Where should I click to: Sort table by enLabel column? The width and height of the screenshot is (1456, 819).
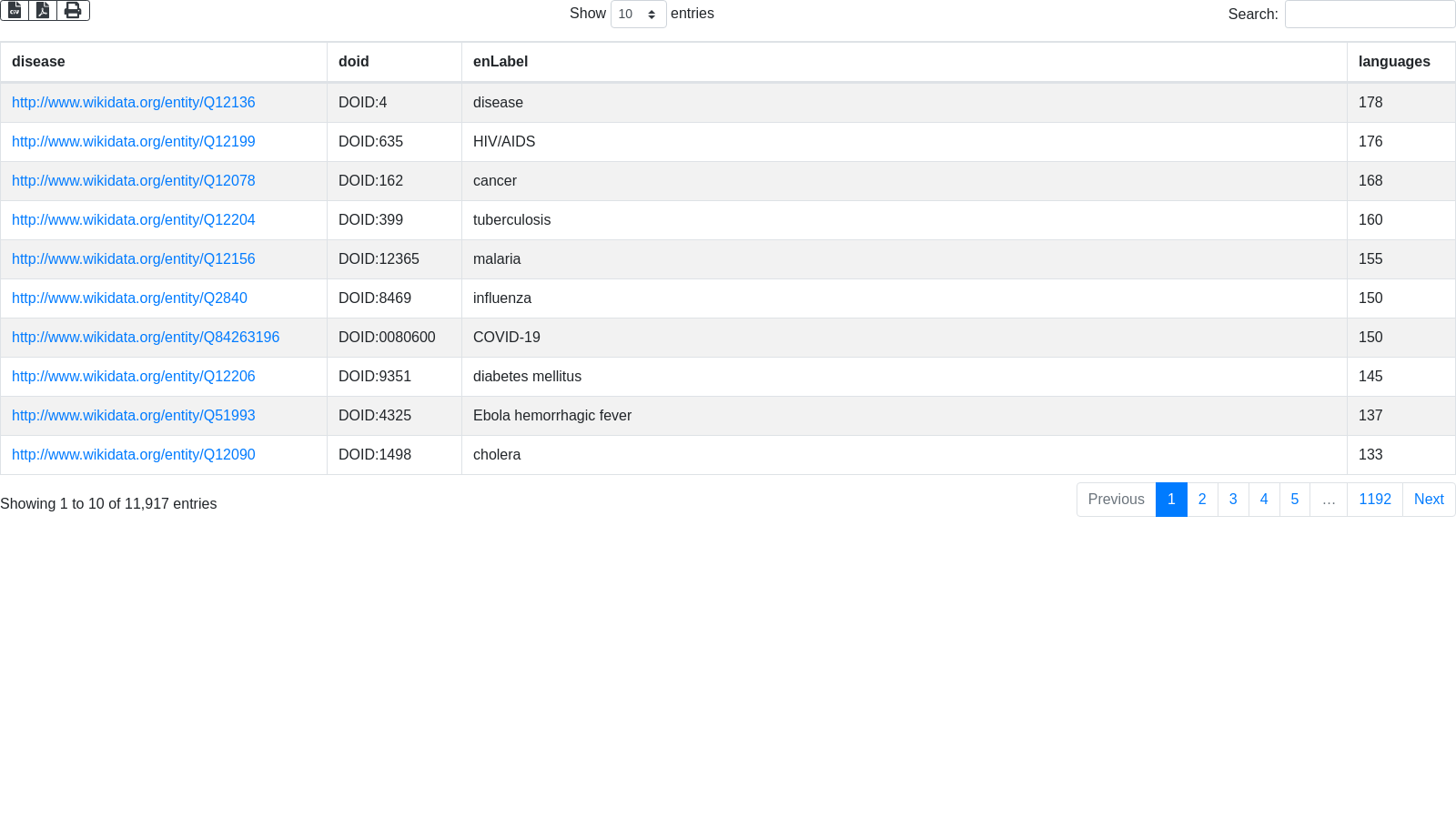[x=905, y=62]
